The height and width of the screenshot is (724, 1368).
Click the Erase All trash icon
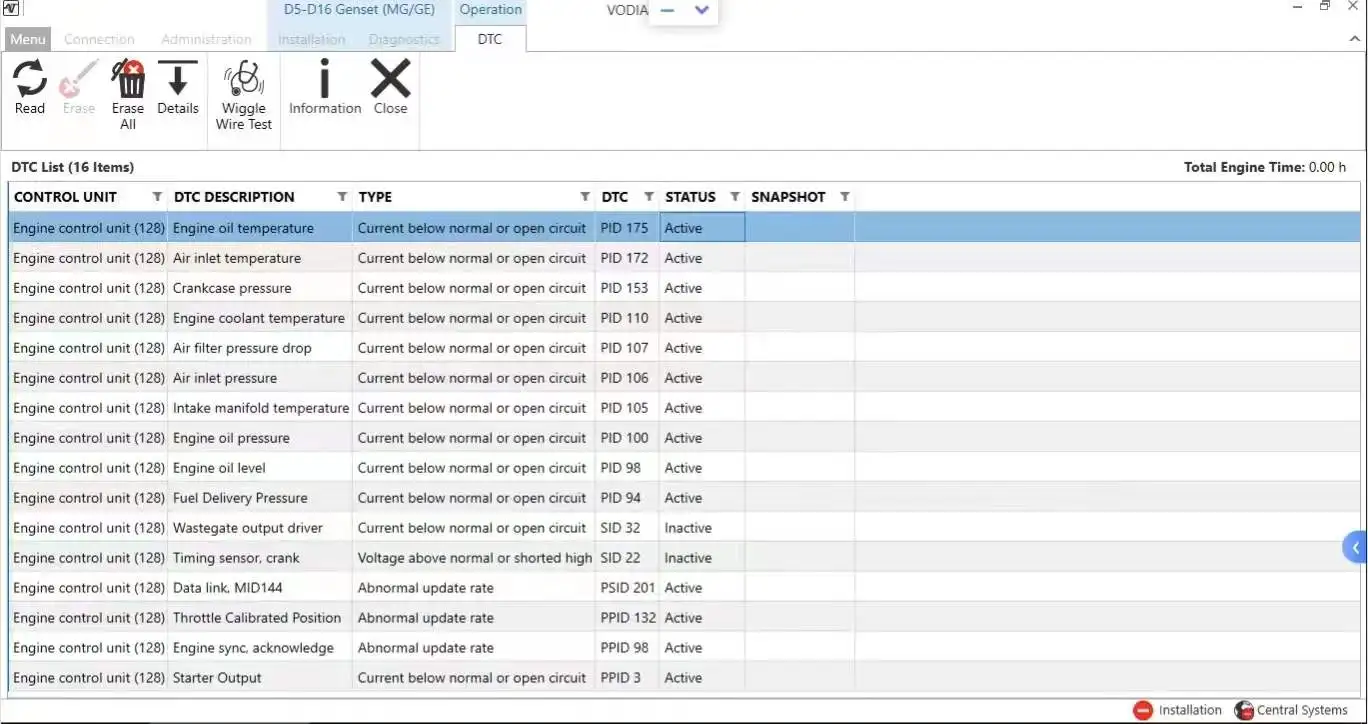pyautogui.click(x=128, y=78)
